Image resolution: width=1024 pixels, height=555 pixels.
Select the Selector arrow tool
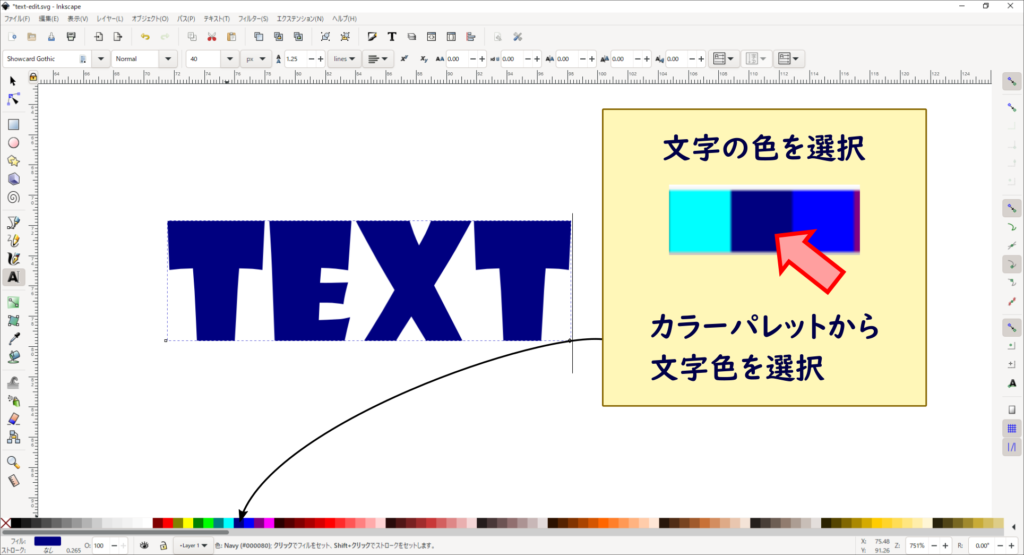click(13, 81)
